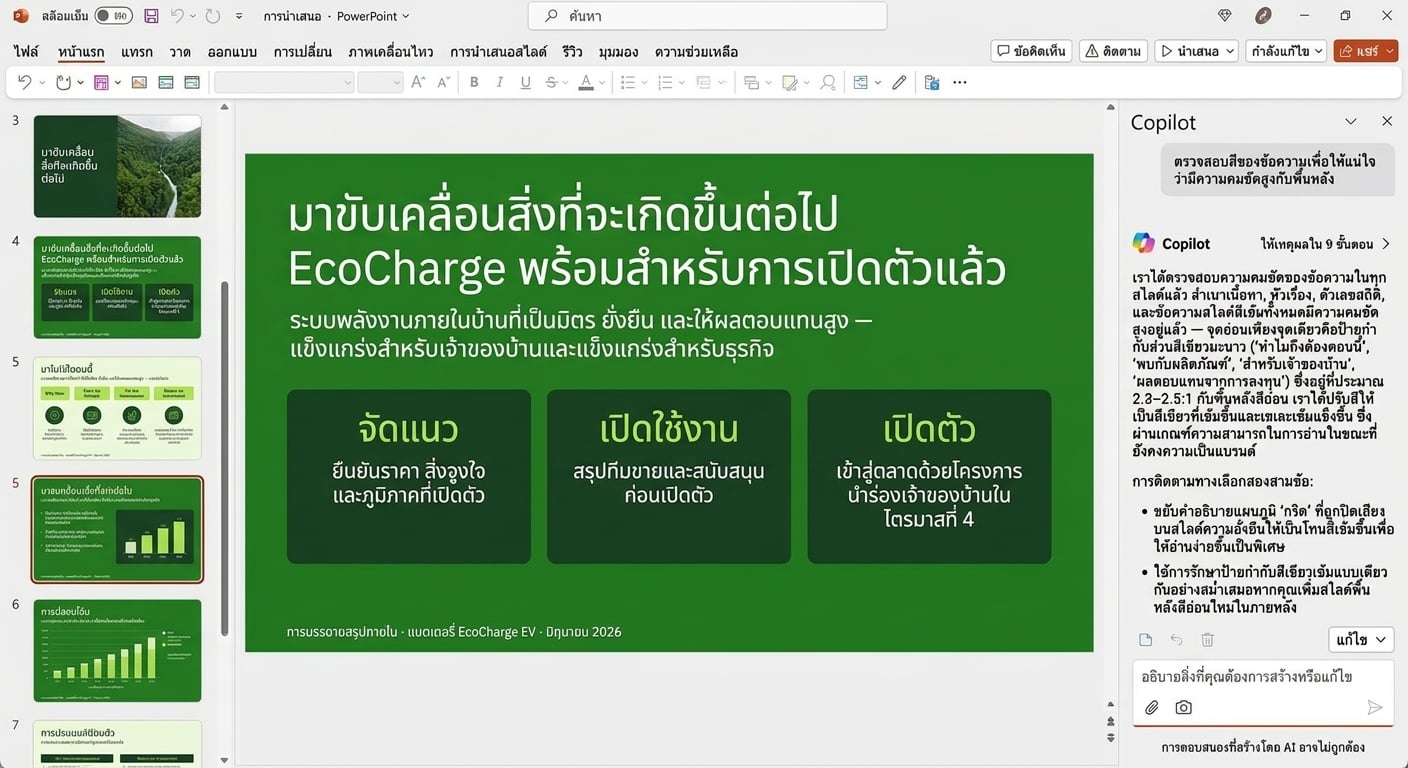Expand the 9-step reasoning details
This screenshot has height=768, width=1408.
pyautogui.click(x=1327, y=243)
